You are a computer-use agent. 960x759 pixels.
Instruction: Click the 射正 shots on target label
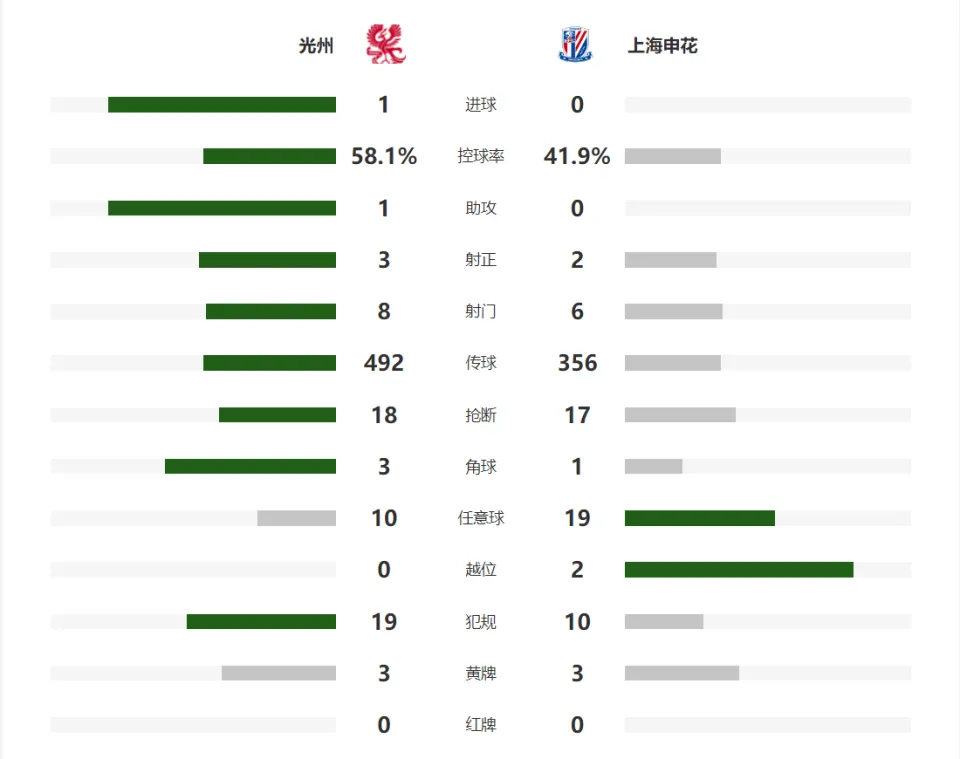pyautogui.click(x=481, y=260)
